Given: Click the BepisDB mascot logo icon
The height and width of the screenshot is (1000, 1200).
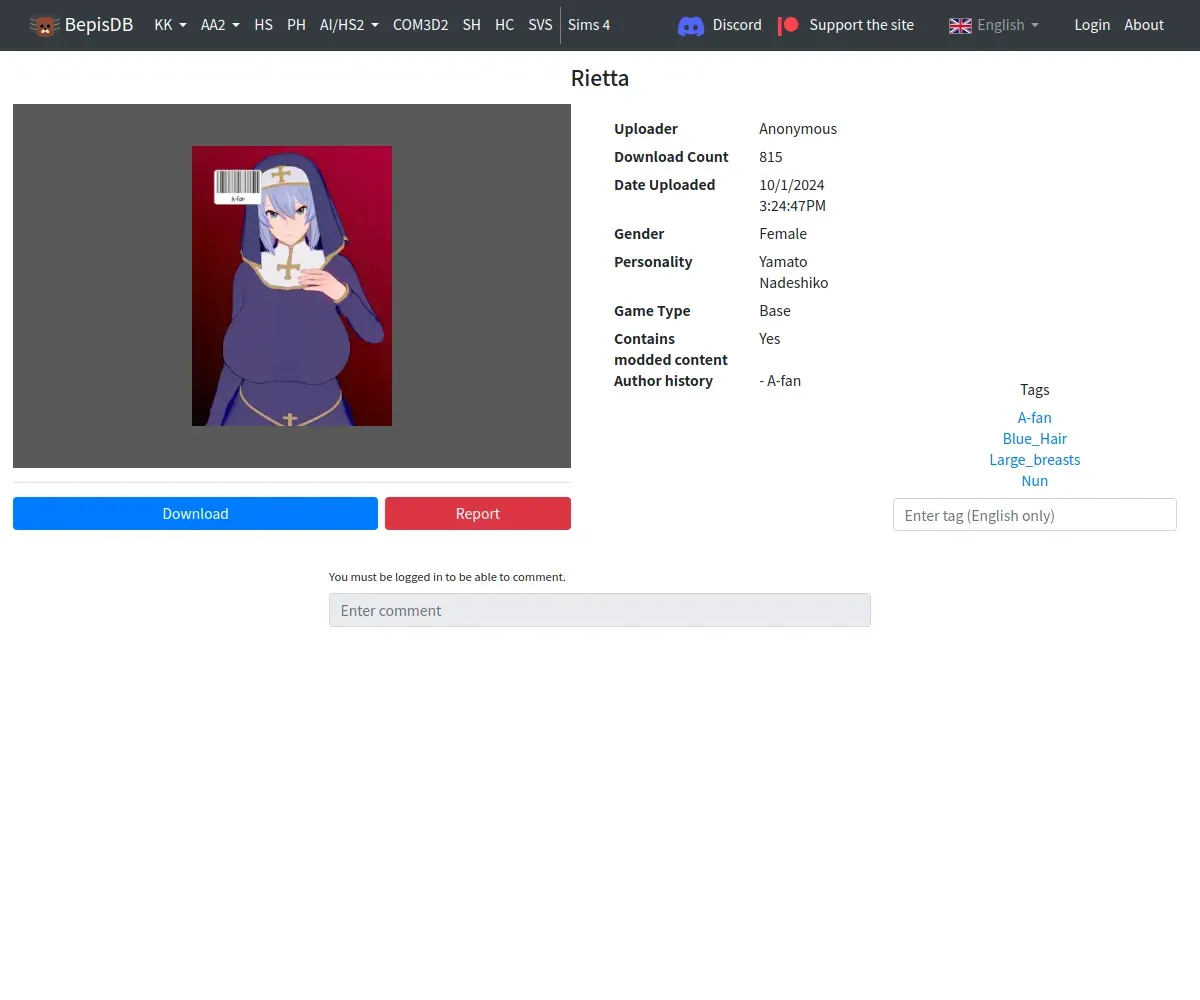Looking at the screenshot, I should [44, 25].
